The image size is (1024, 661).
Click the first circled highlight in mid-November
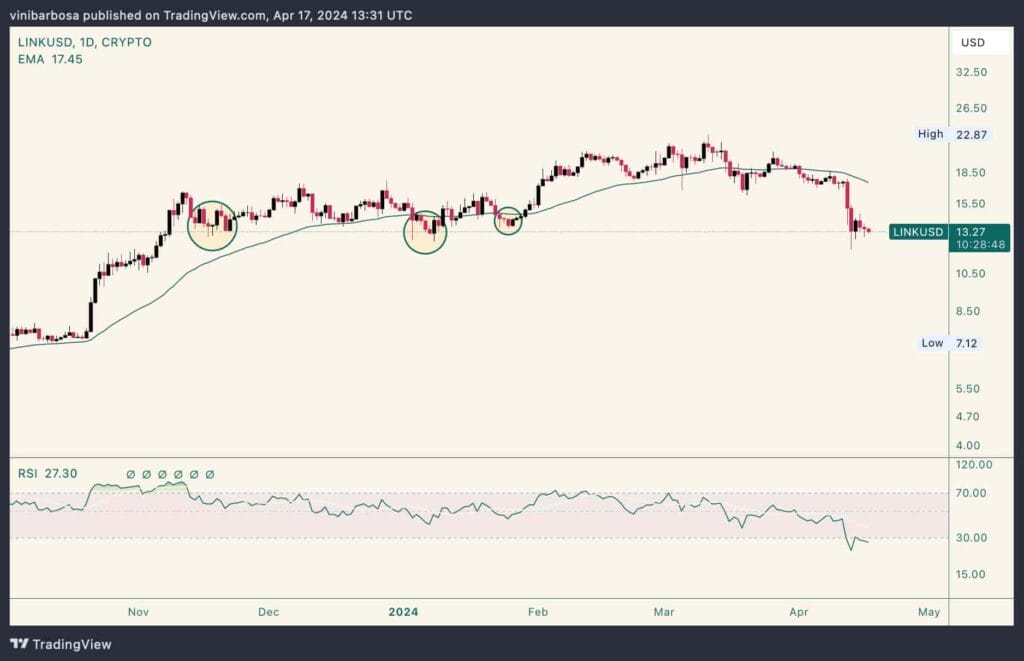pyautogui.click(x=212, y=225)
